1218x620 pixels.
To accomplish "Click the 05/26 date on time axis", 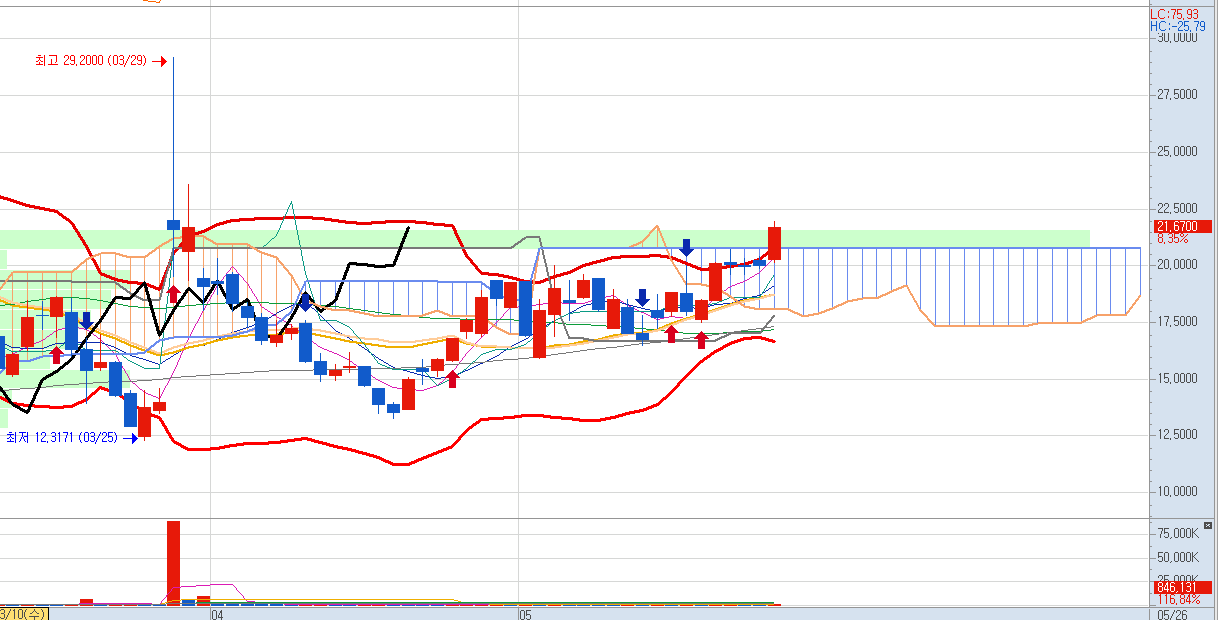I will pyautogui.click(x=1173, y=614).
